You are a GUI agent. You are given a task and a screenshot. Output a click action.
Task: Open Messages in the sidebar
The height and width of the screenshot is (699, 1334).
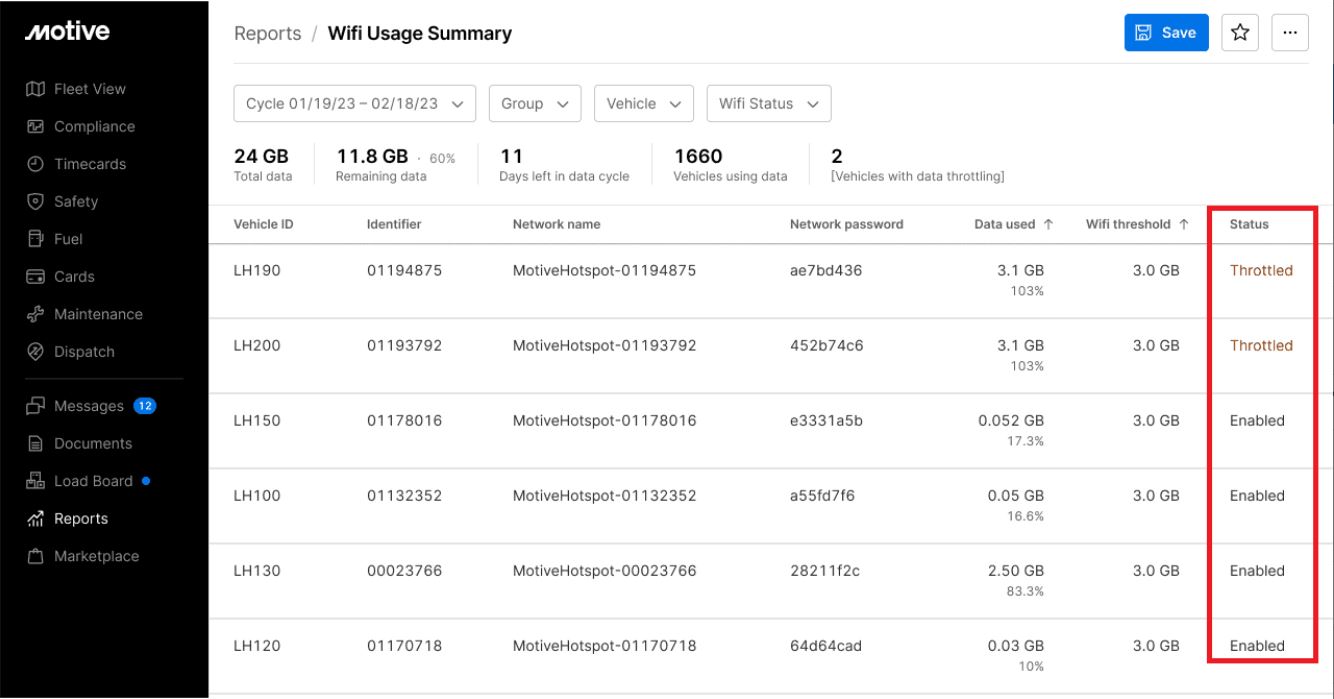click(89, 406)
